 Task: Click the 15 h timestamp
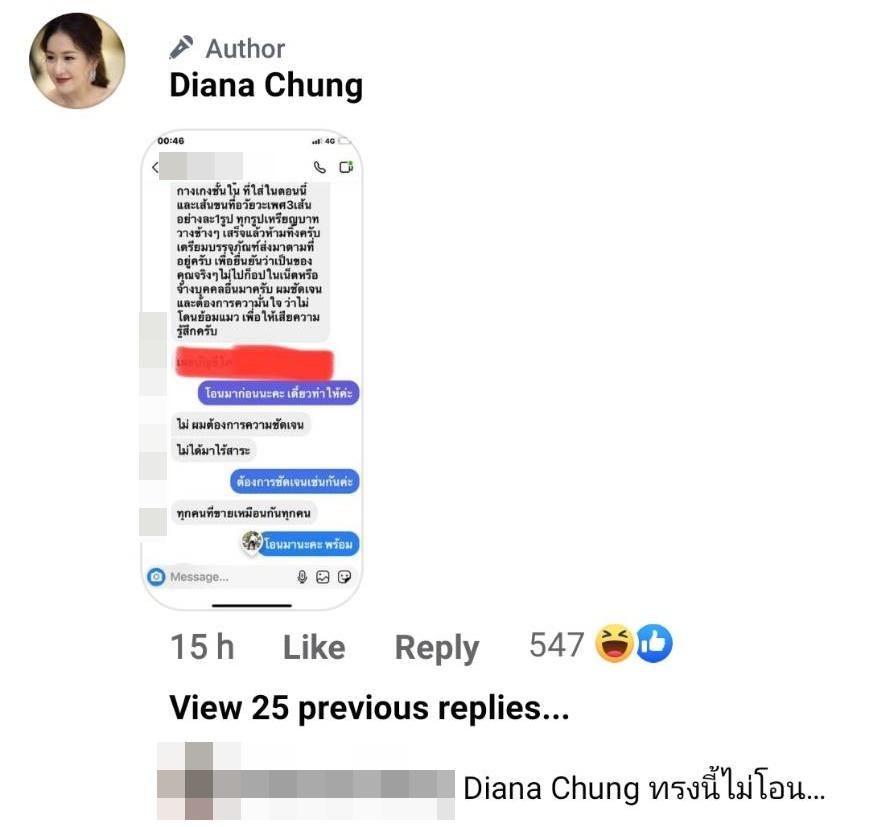(x=202, y=647)
